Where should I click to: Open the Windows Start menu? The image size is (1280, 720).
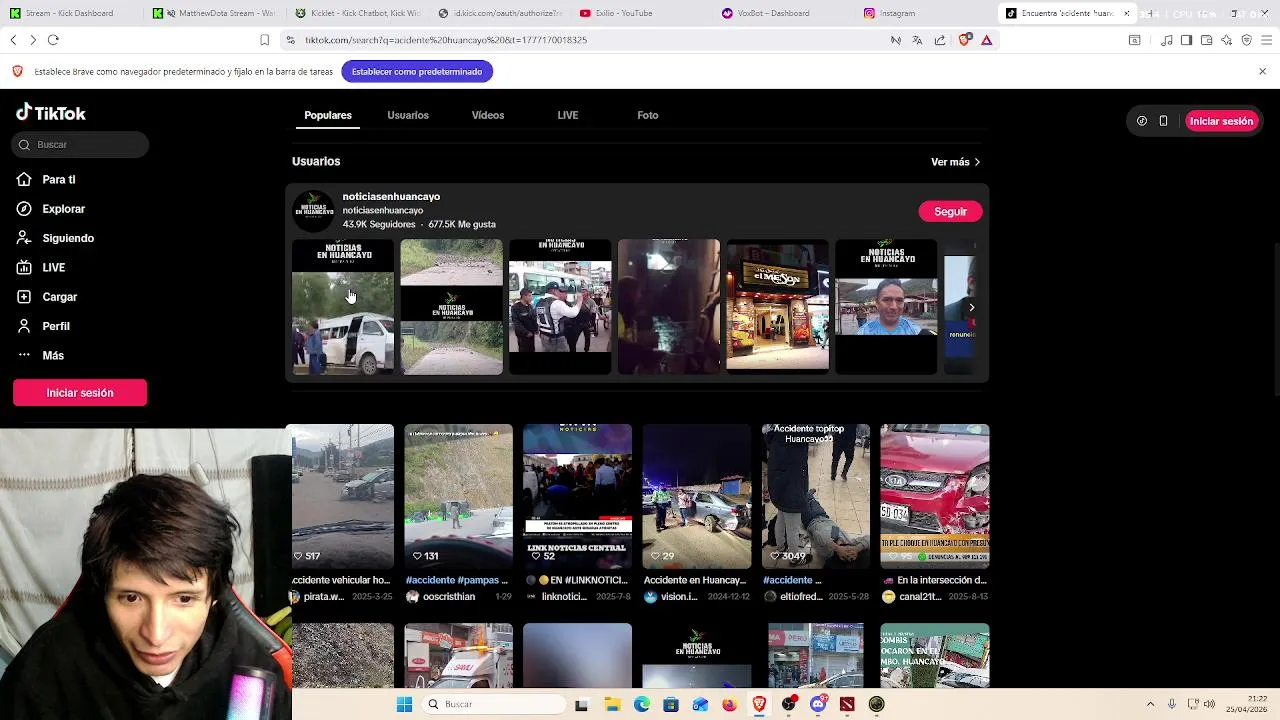click(404, 704)
